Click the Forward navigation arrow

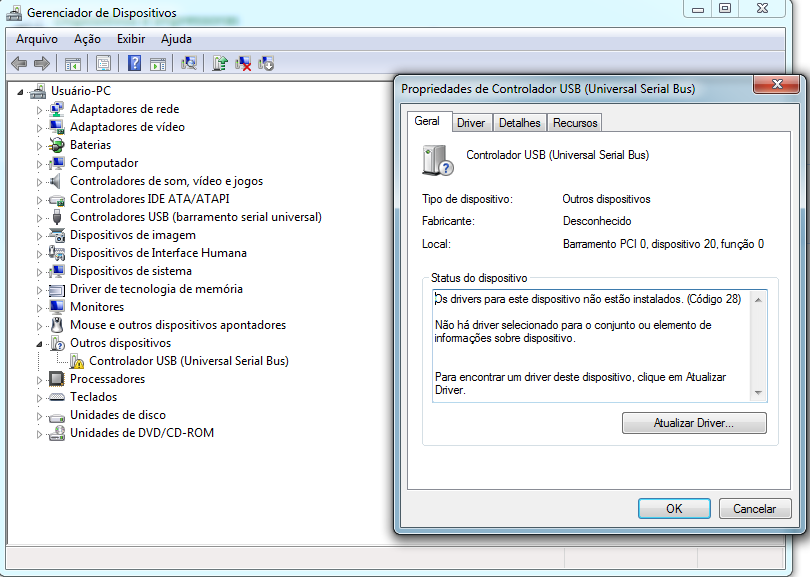(43, 63)
